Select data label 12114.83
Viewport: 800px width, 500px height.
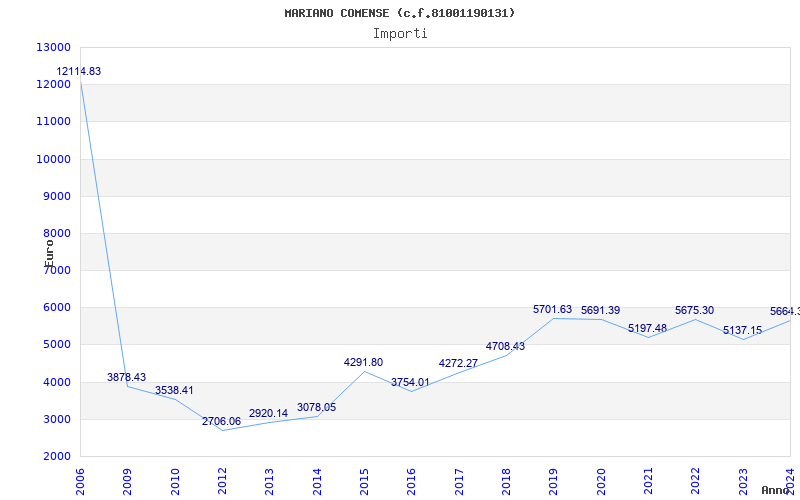pyautogui.click(x=79, y=71)
